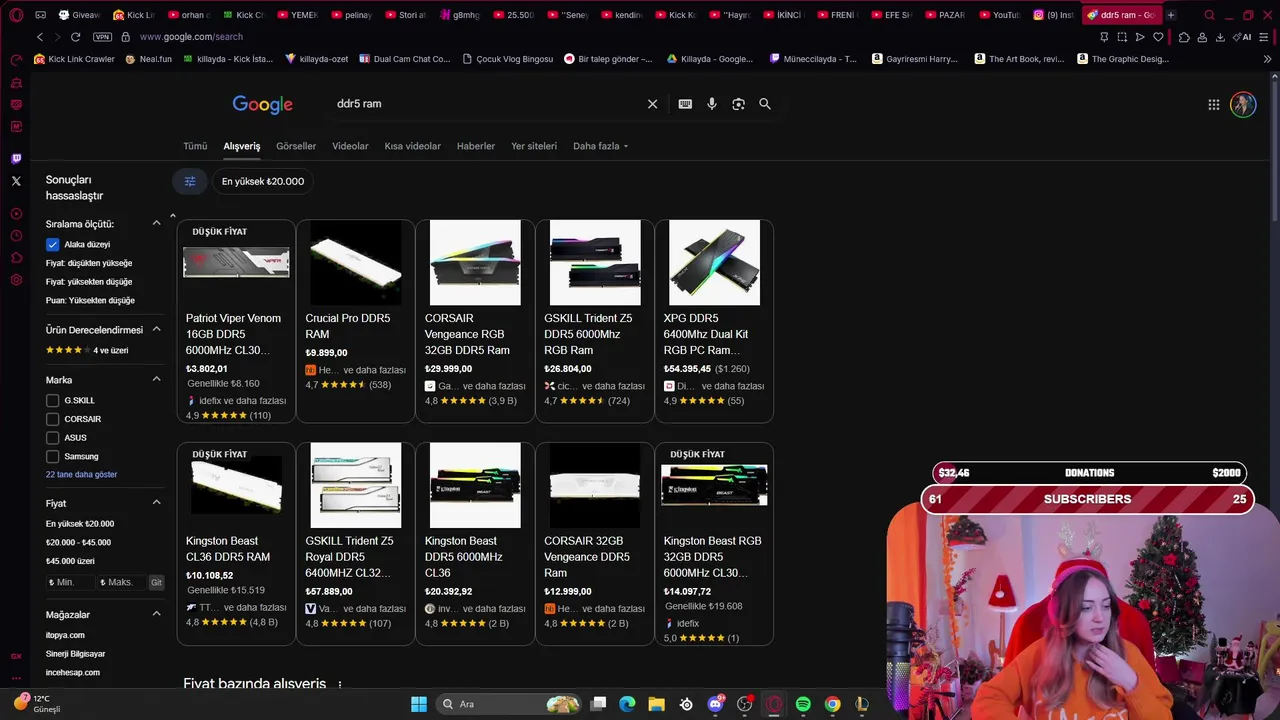Screen dimensions: 1280x720
Task: Open Crucial Pro DDR5 RAM product thumbnail
Action: tap(355, 263)
